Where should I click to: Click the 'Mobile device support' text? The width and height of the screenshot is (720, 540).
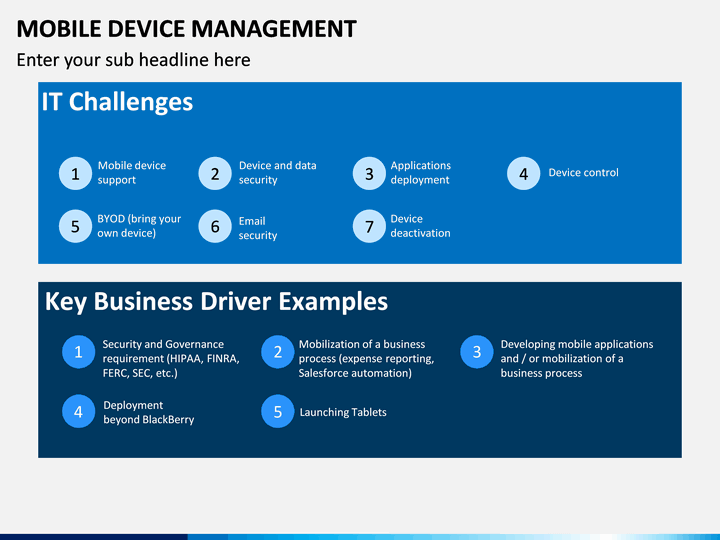132,173
